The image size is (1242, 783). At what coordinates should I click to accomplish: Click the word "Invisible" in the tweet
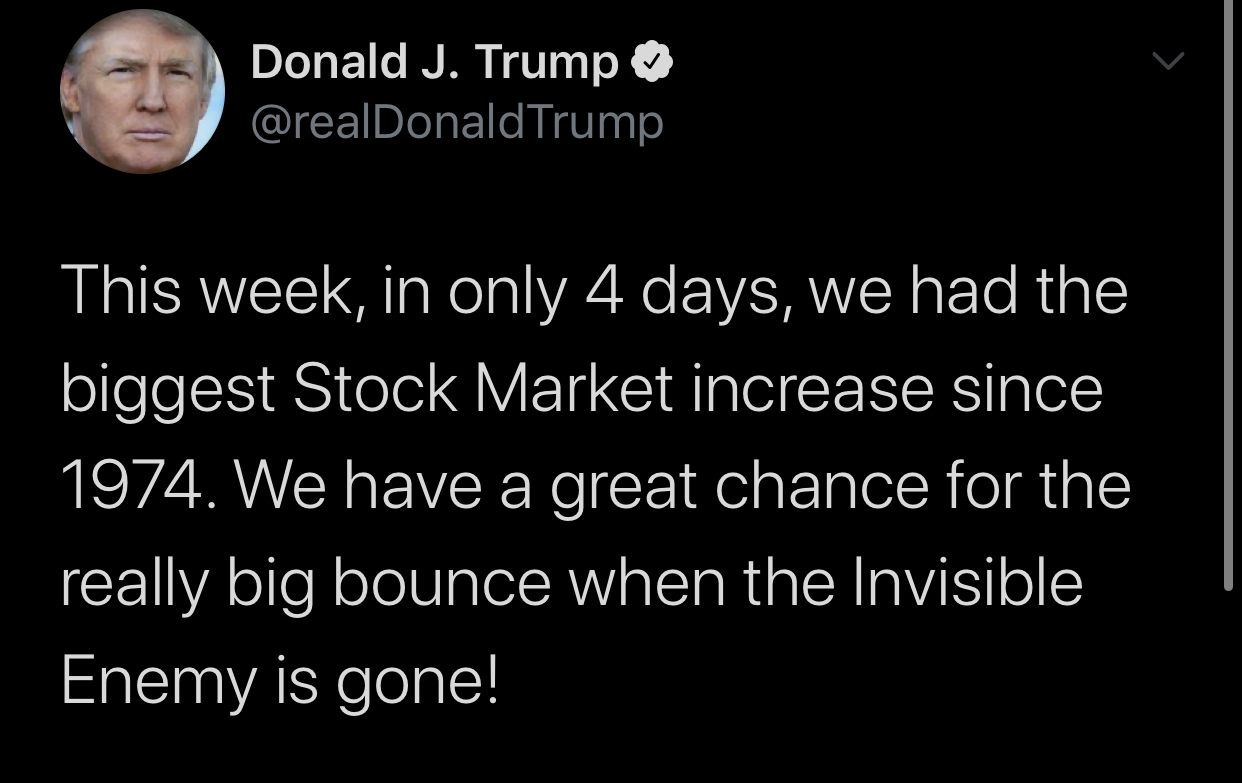click(967, 584)
